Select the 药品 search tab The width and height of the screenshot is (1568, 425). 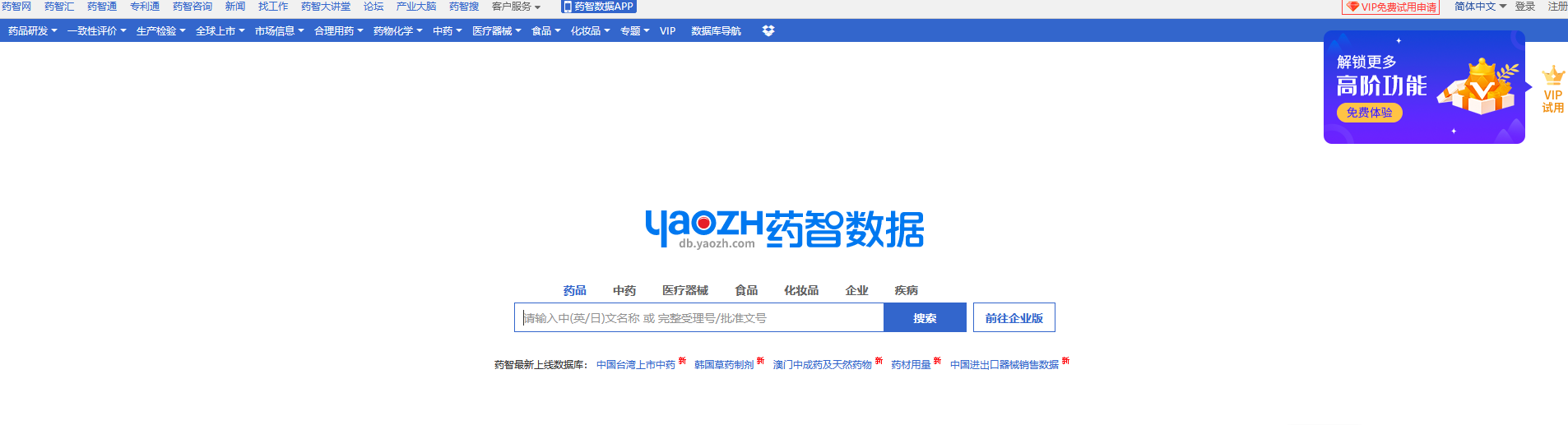click(x=575, y=290)
